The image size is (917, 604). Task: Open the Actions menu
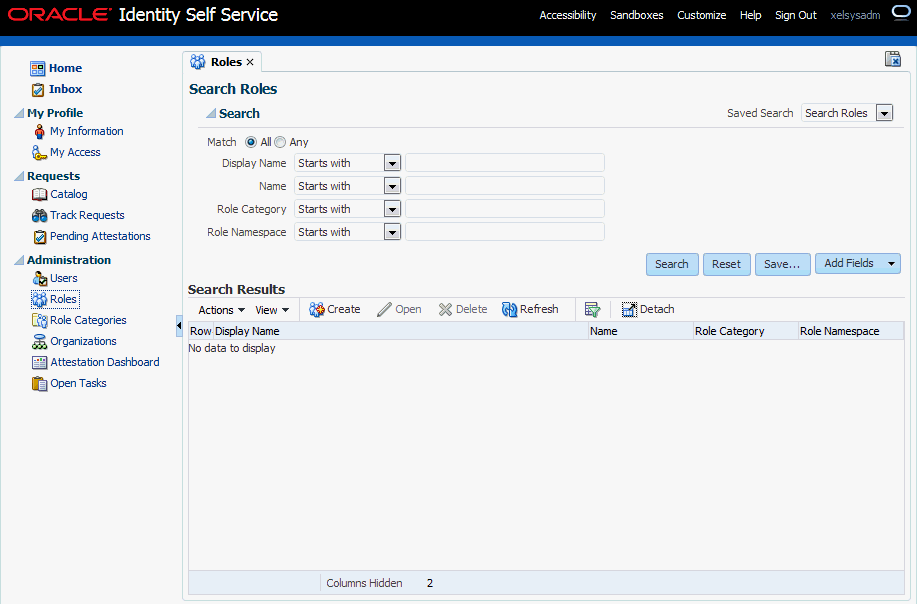pyautogui.click(x=222, y=310)
